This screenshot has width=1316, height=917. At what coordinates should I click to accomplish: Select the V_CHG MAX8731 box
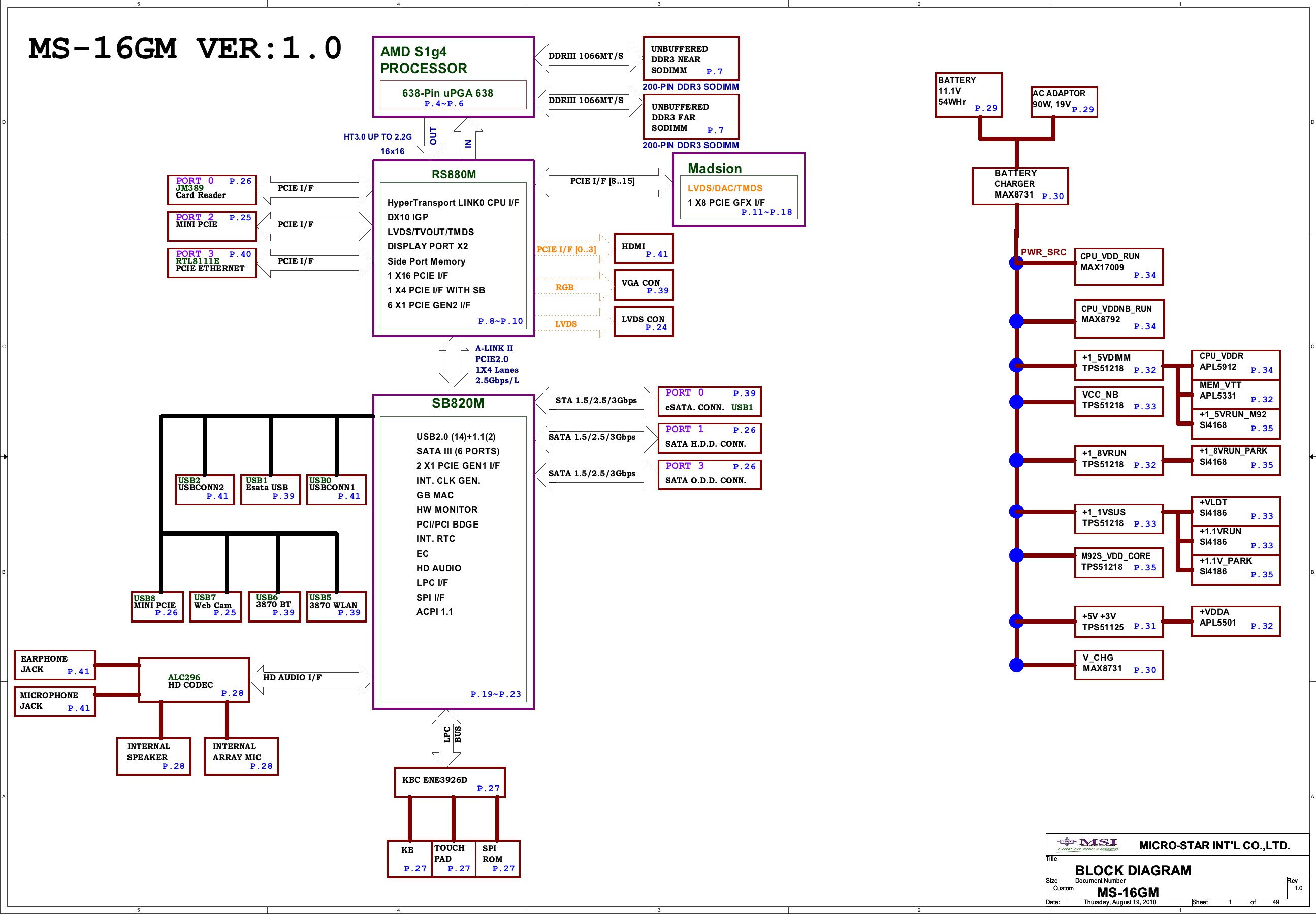[x=1119, y=665]
